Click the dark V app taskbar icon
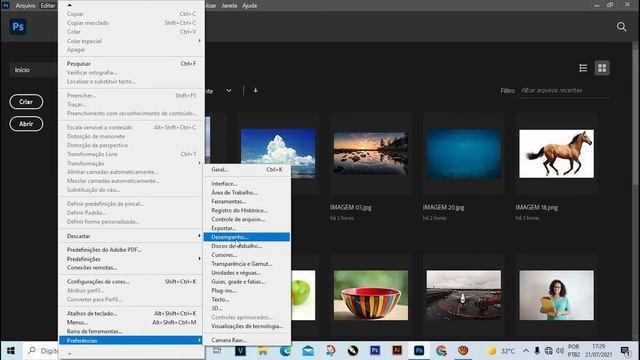The height and width of the screenshot is (360, 640). tap(240, 351)
